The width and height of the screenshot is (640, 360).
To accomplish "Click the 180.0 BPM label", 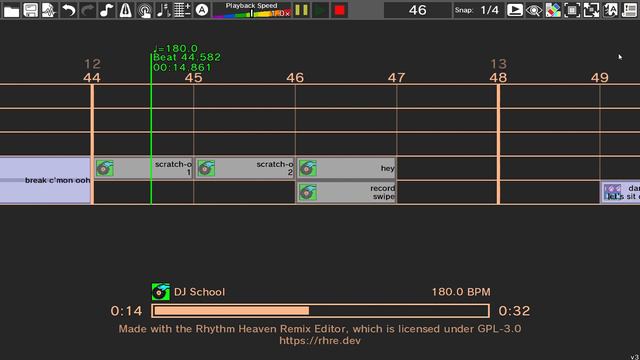I will click(461, 292).
